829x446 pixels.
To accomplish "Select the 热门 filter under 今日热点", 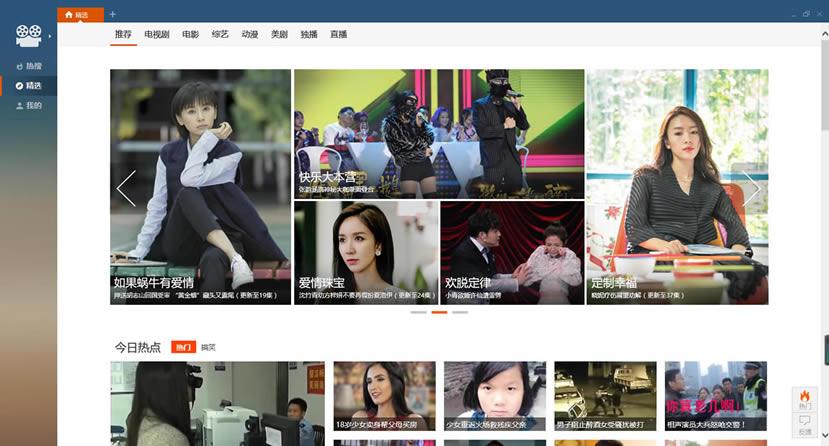I will point(183,347).
